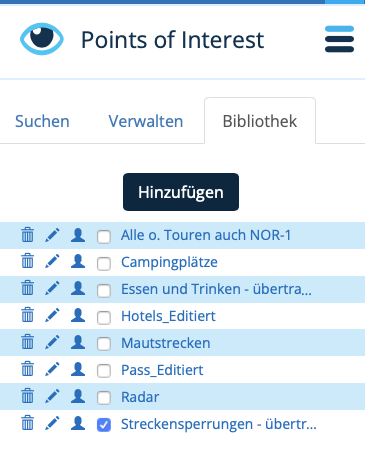Delete the Campingplätze library entry via trash icon
The width and height of the screenshot is (365, 454).
28,262
